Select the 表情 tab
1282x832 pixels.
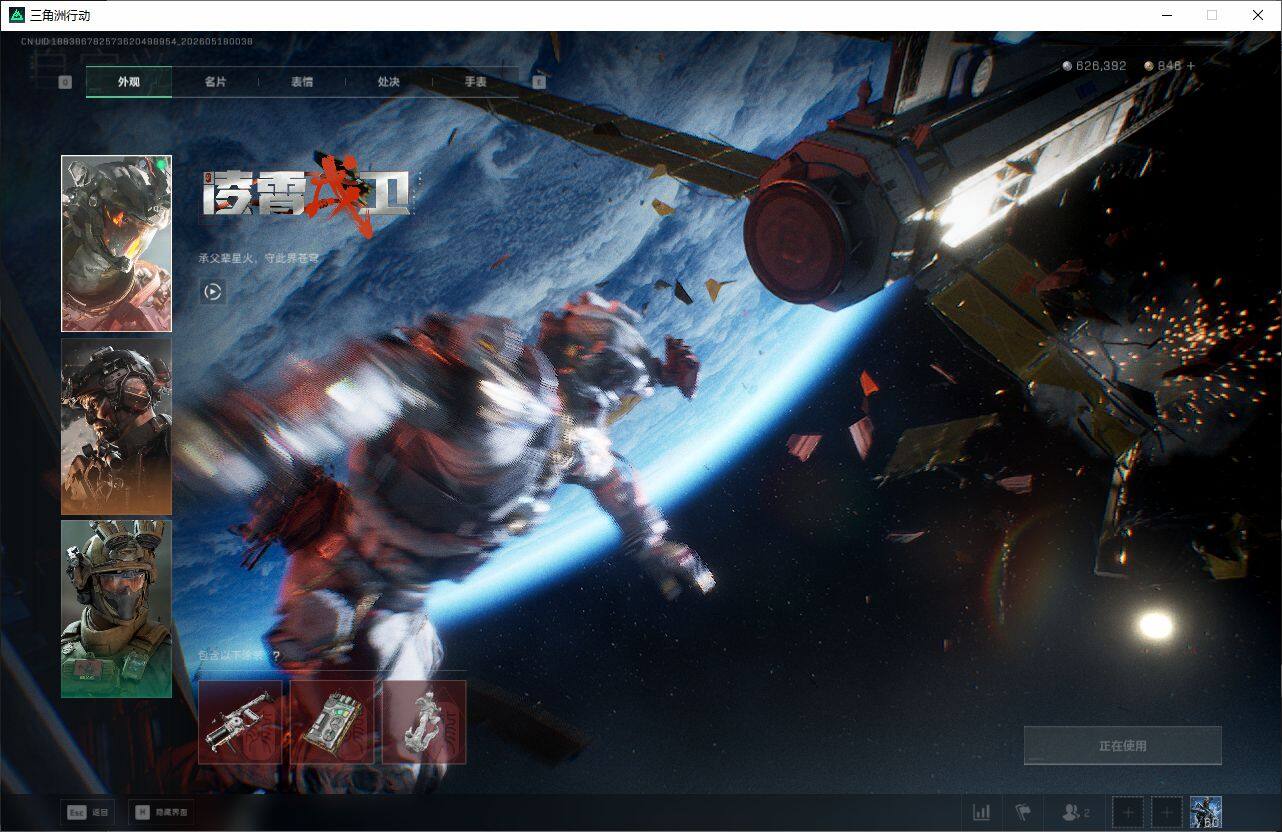click(302, 82)
